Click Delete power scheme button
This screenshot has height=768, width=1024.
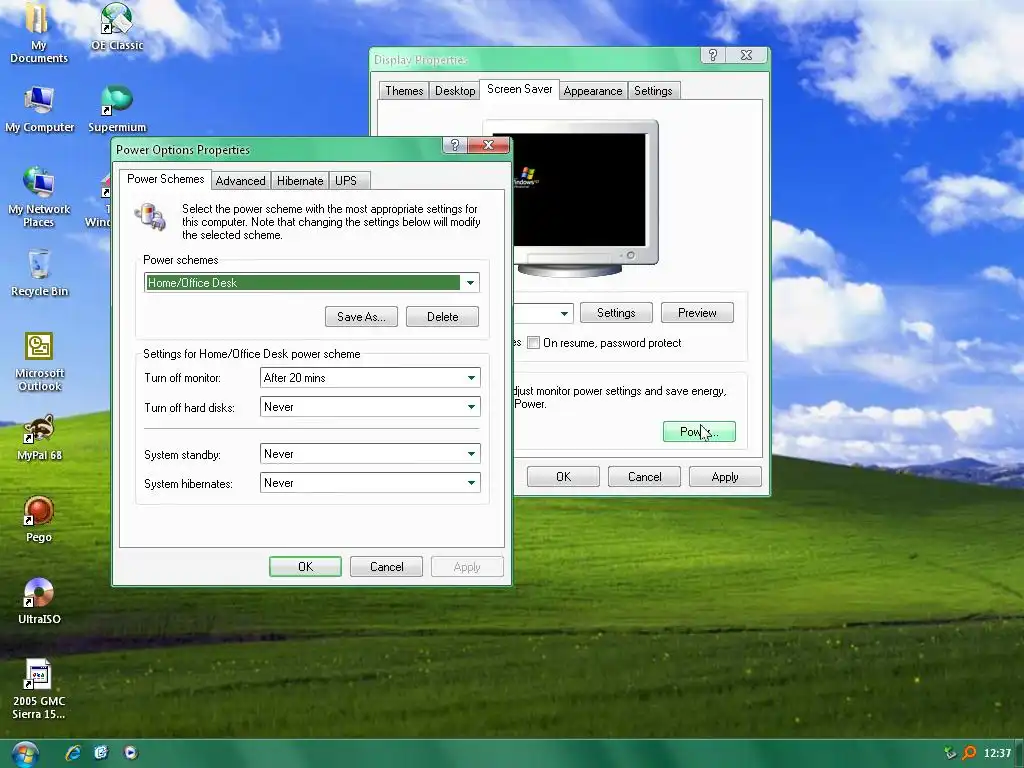442,317
